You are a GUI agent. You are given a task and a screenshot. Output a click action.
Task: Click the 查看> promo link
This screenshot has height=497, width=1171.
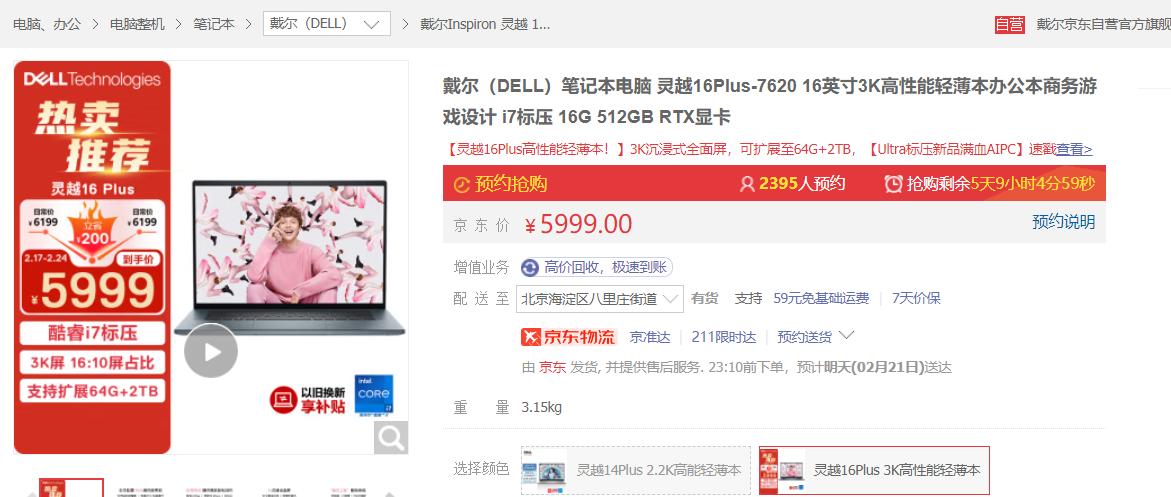click(x=1074, y=149)
